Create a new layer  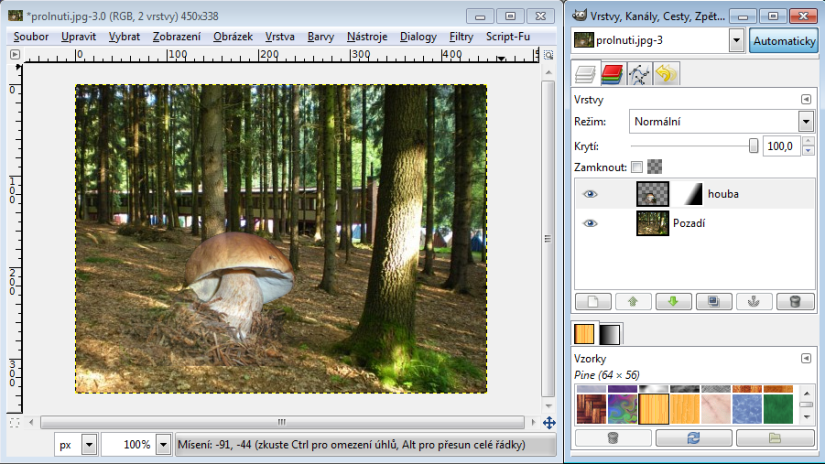tap(593, 301)
